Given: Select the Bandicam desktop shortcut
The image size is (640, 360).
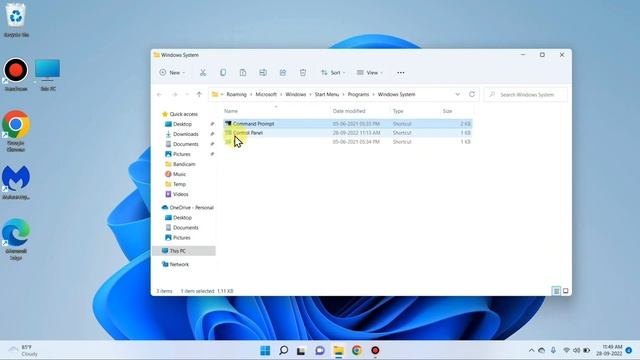Looking at the screenshot, I should coord(16,75).
